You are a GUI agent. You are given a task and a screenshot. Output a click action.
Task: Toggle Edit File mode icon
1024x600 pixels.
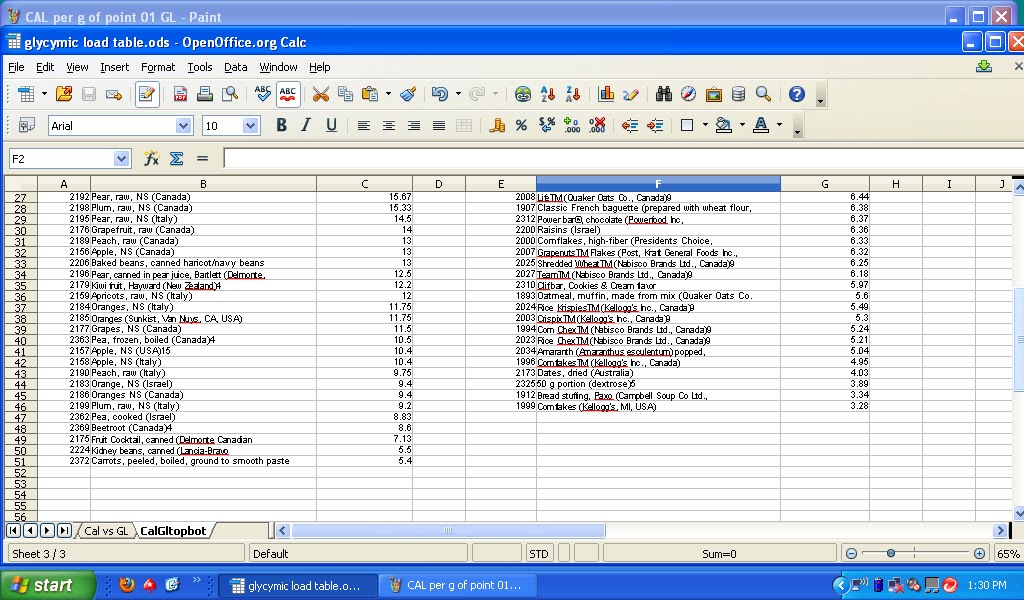pyautogui.click(x=147, y=94)
